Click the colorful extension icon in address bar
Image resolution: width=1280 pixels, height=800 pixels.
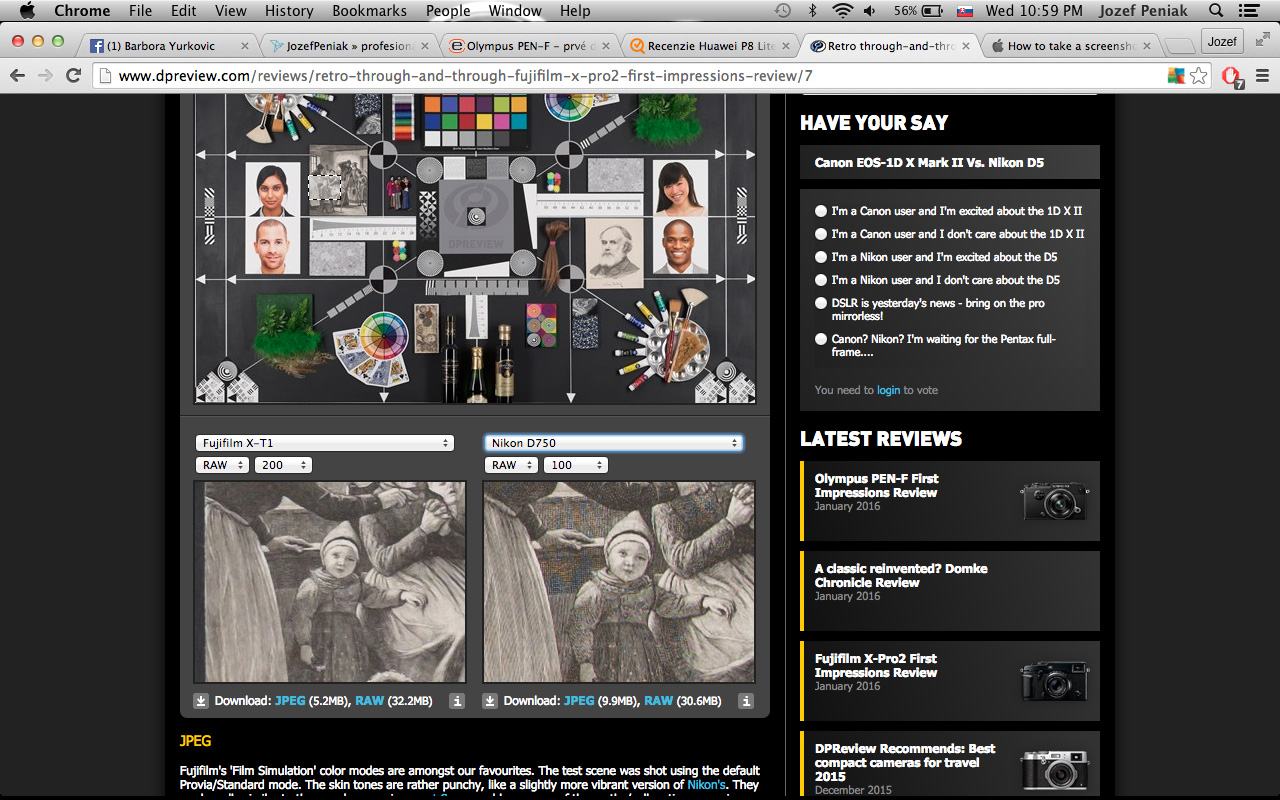1176,76
